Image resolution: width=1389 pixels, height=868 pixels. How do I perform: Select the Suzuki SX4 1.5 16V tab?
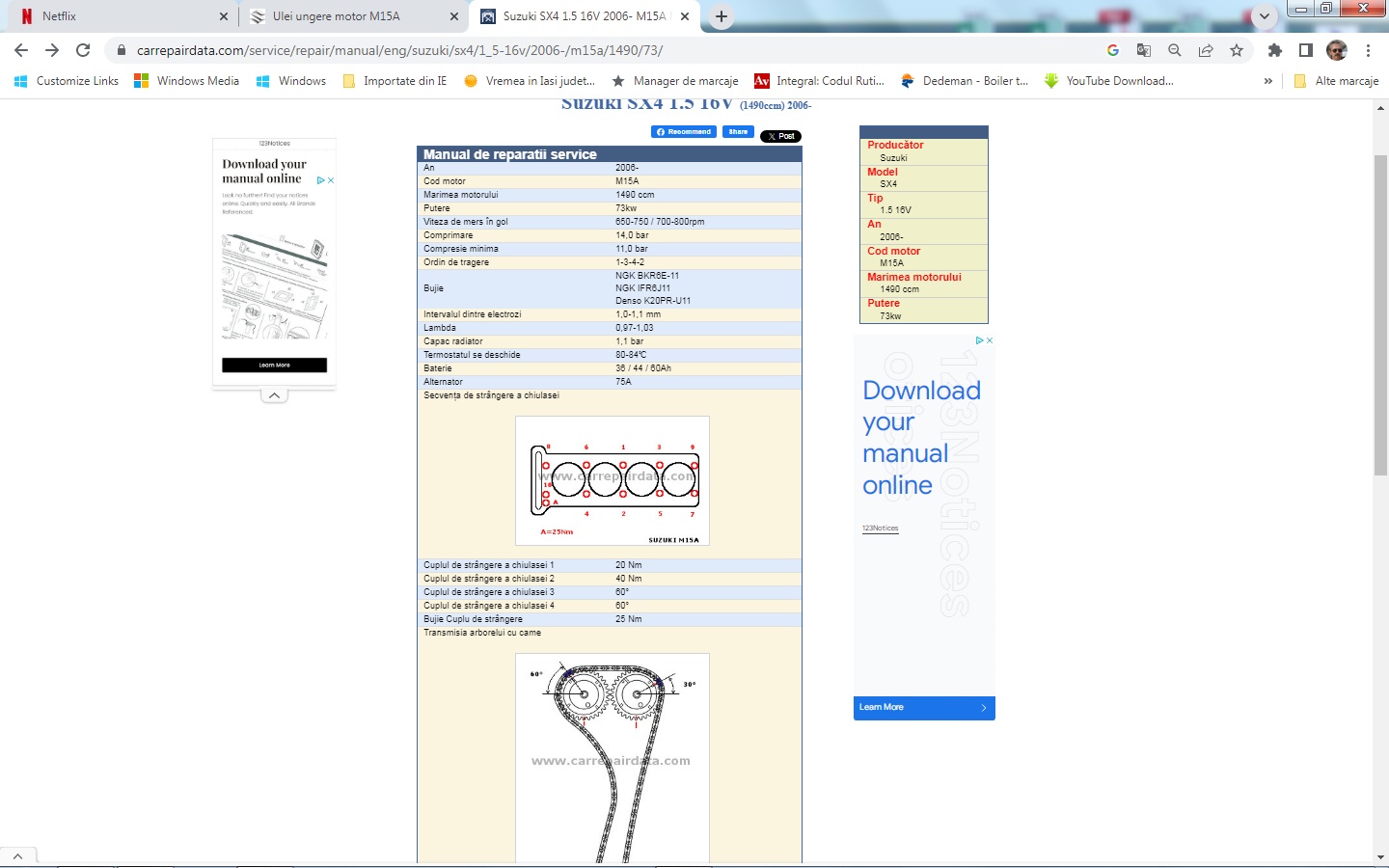coord(584,16)
